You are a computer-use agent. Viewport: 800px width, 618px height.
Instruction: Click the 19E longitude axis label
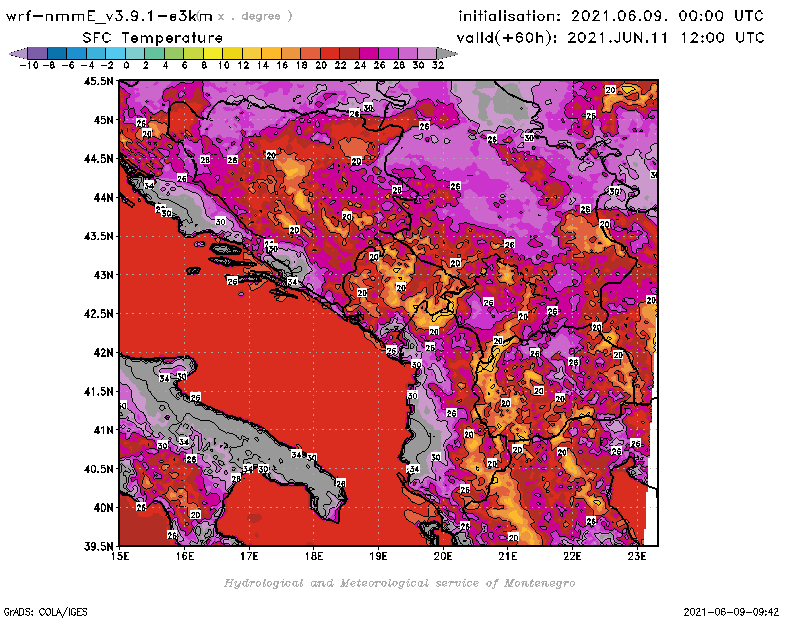(378, 556)
